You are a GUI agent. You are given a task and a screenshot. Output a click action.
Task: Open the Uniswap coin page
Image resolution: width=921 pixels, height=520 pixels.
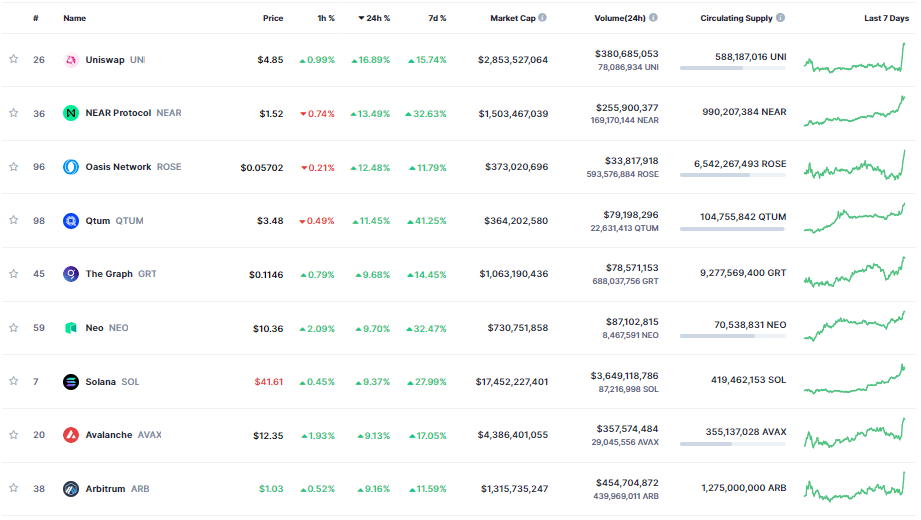click(105, 60)
